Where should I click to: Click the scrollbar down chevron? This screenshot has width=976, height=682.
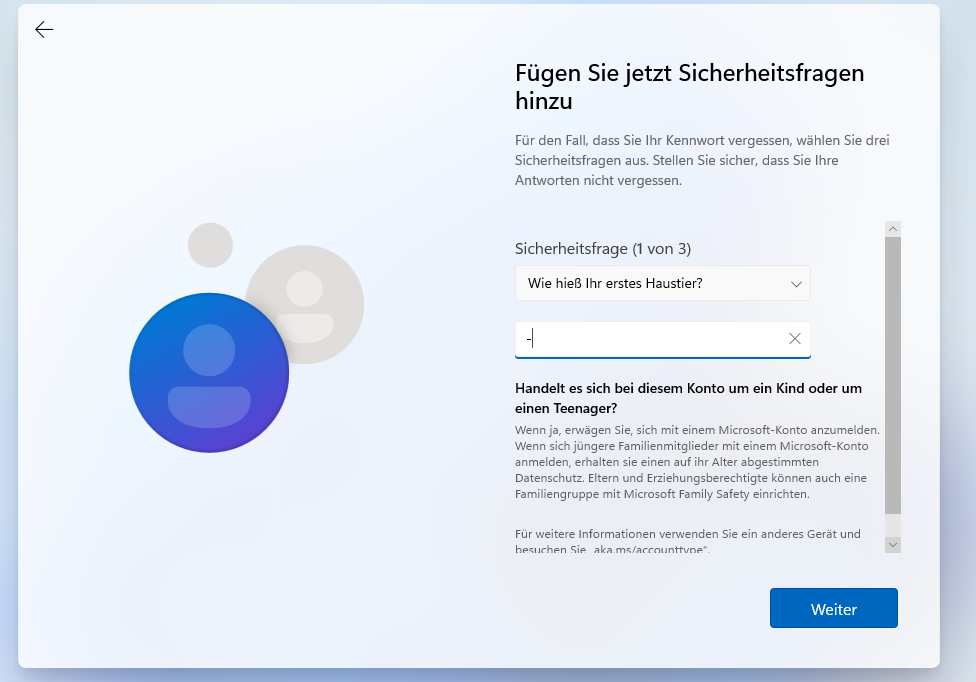coord(893,544)
